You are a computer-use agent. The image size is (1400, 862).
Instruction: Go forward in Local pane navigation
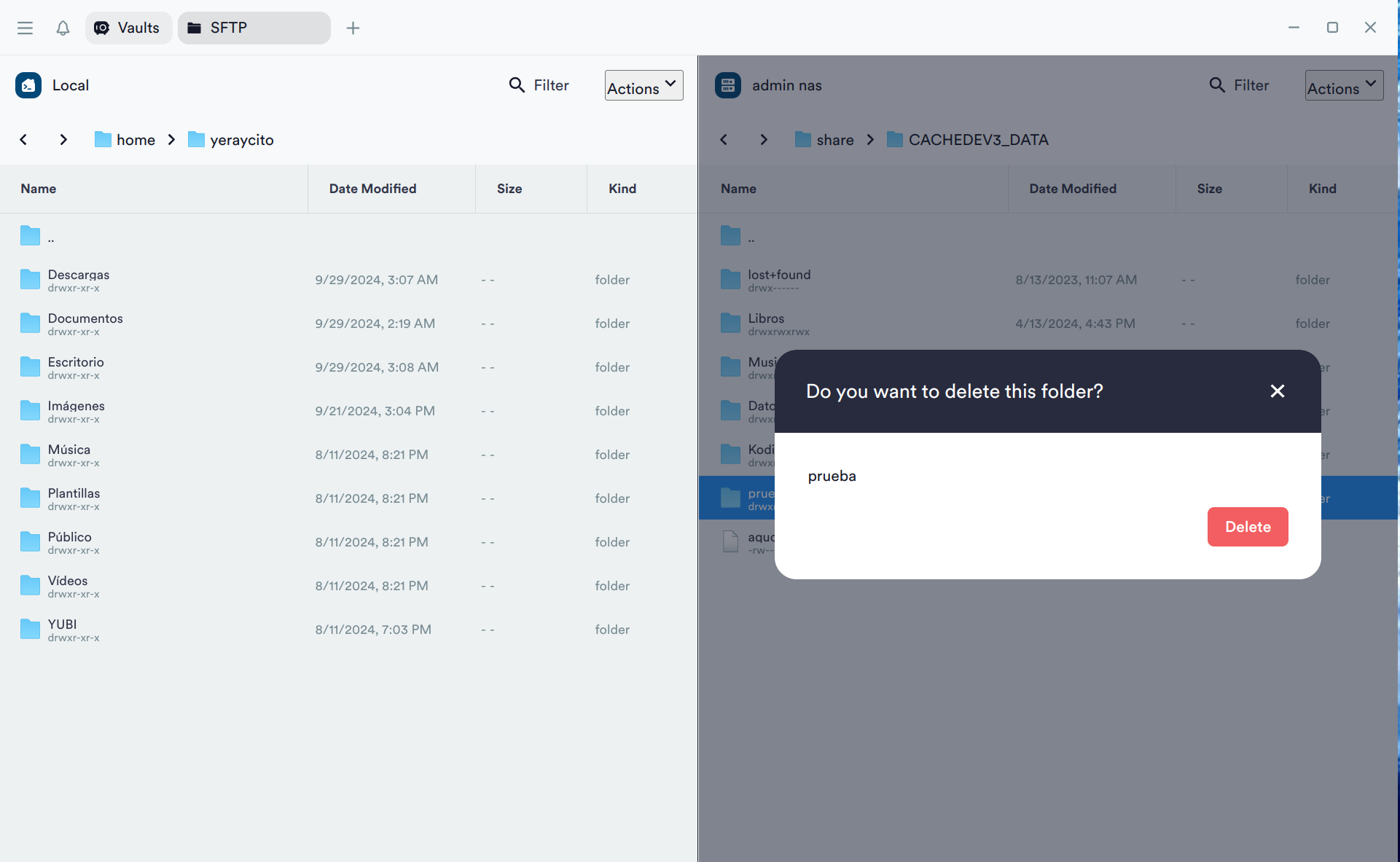[63, 139]
